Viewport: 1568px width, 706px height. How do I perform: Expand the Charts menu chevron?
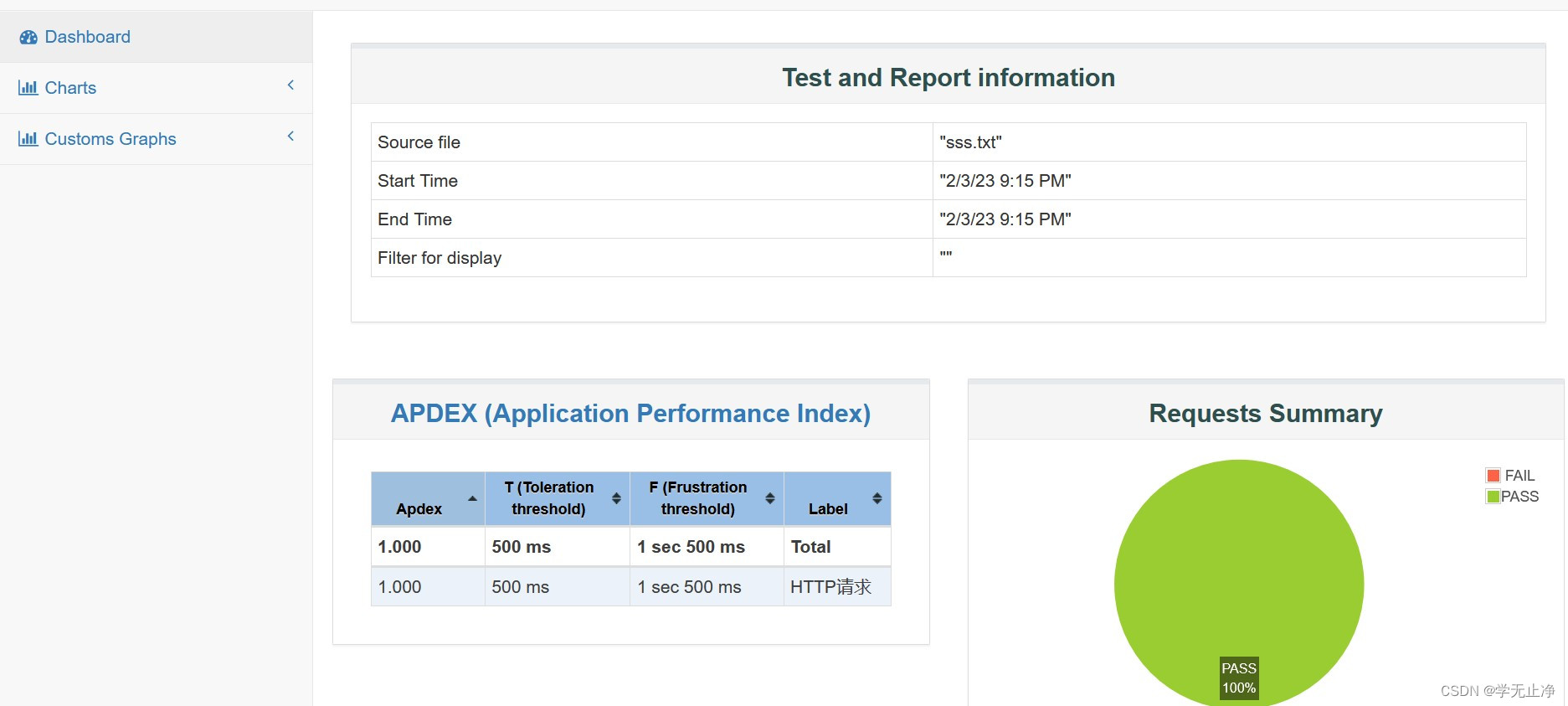(290, 85)
